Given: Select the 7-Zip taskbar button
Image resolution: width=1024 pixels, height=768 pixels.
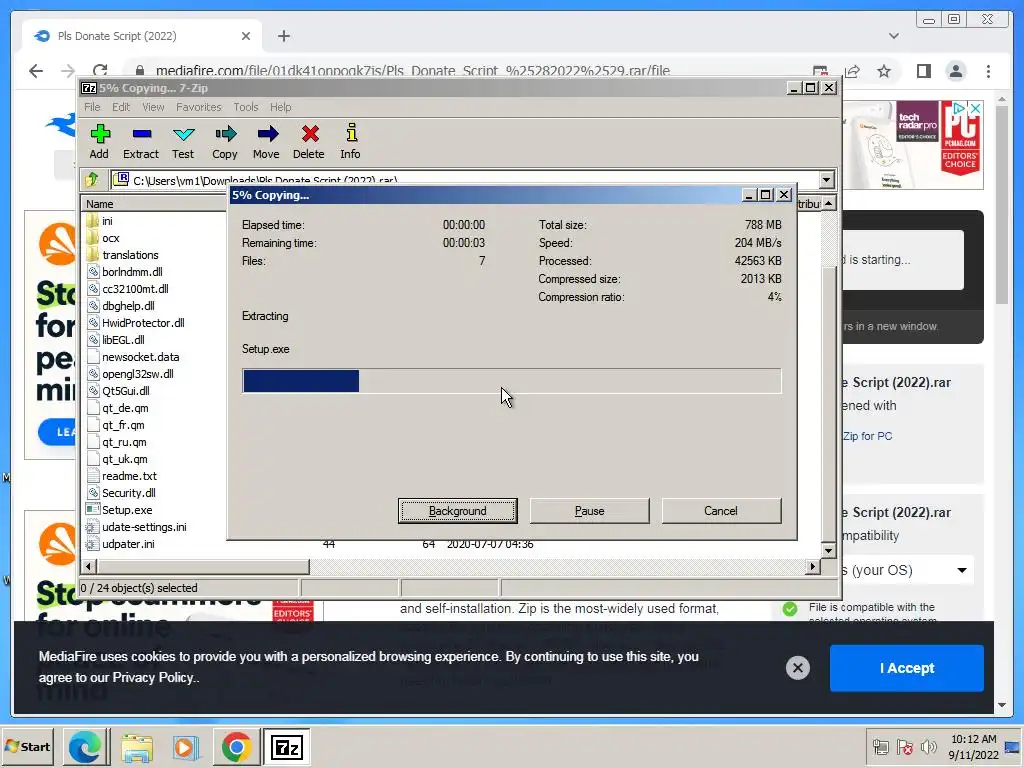Looking at the screenshot, I should click(x=287, y=747).
